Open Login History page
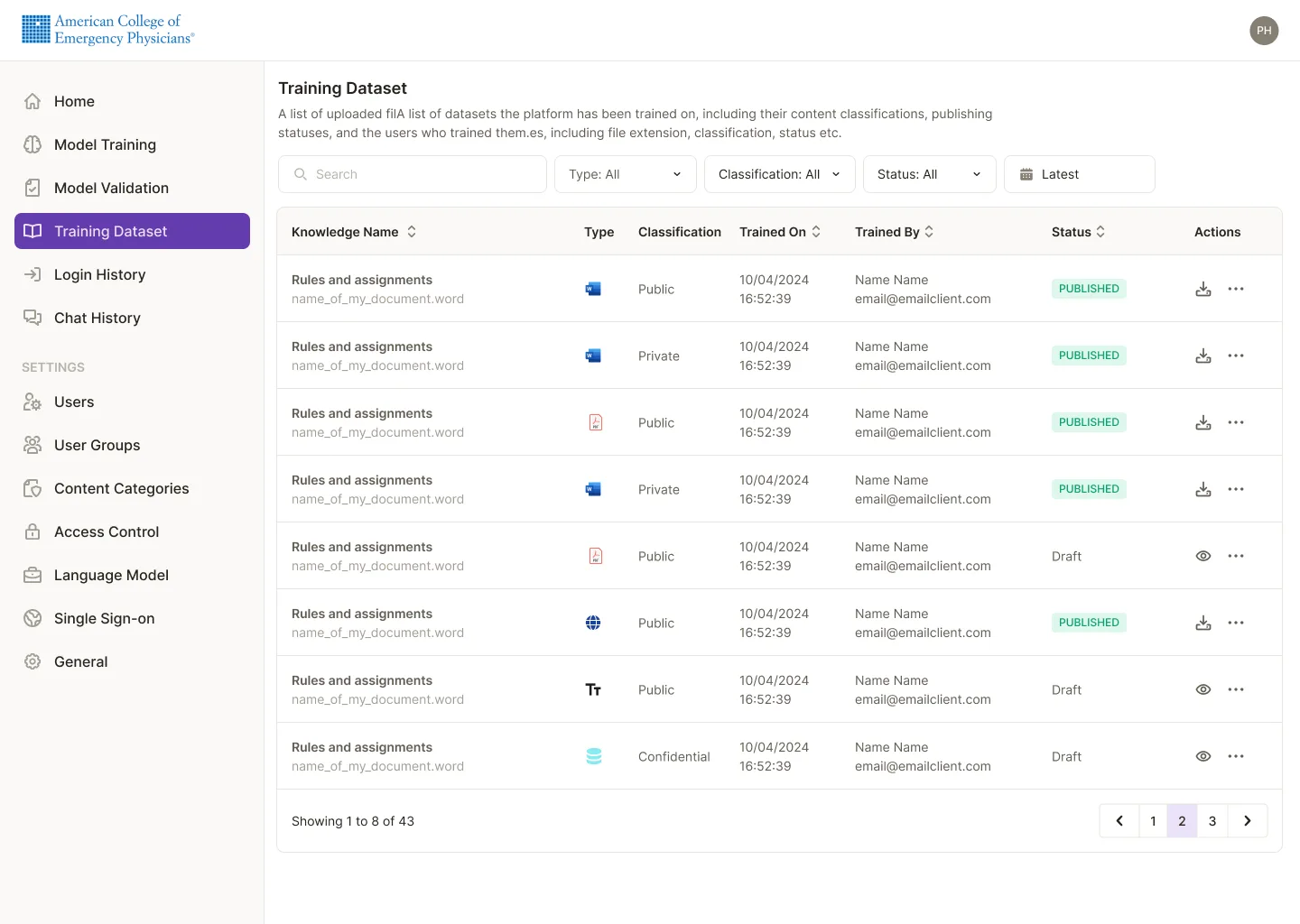The image size is (1300, 924). [x=132, y=274]
